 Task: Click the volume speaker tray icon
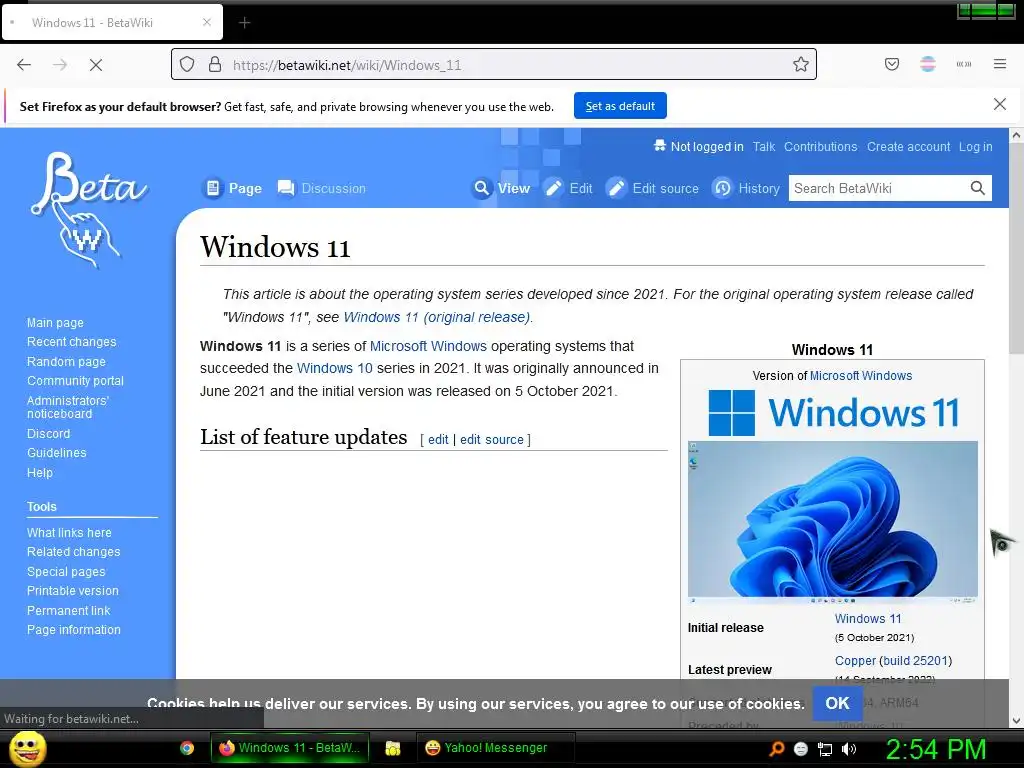(849, 749)
